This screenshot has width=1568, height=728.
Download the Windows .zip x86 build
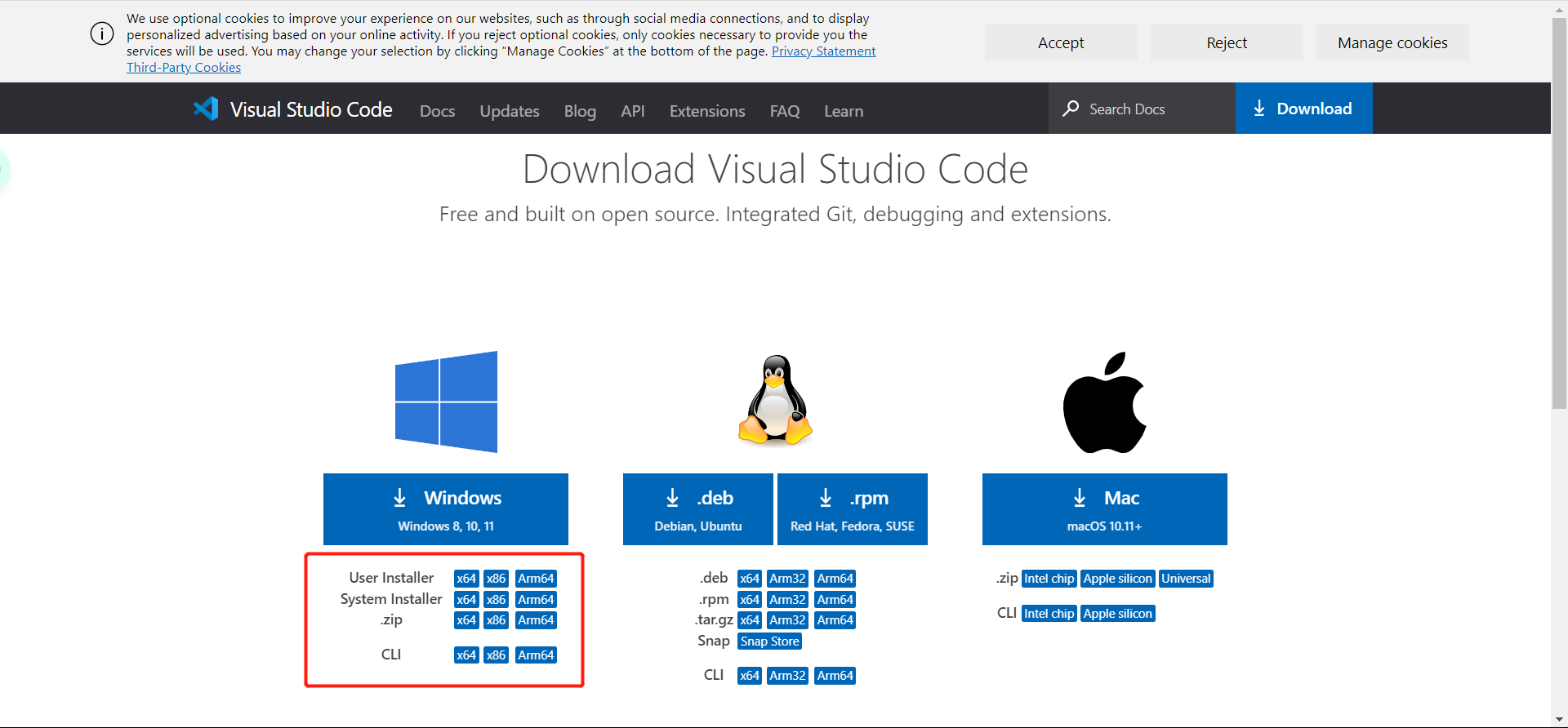497,620
